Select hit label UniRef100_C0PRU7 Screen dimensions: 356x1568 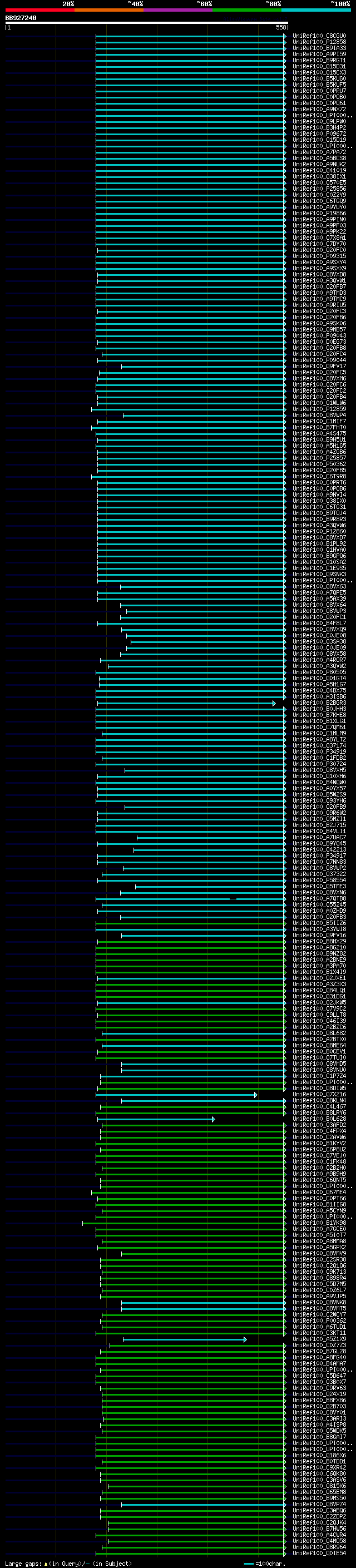319,91
